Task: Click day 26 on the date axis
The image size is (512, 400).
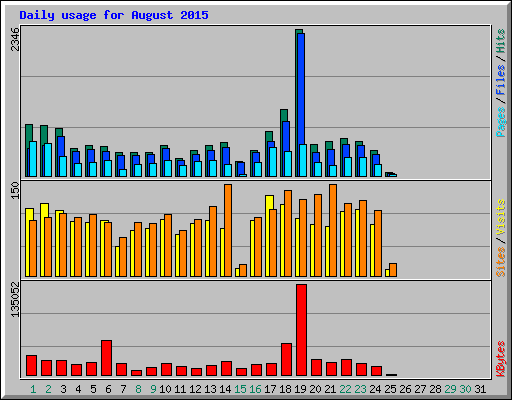Action: (x=405, y=389)
